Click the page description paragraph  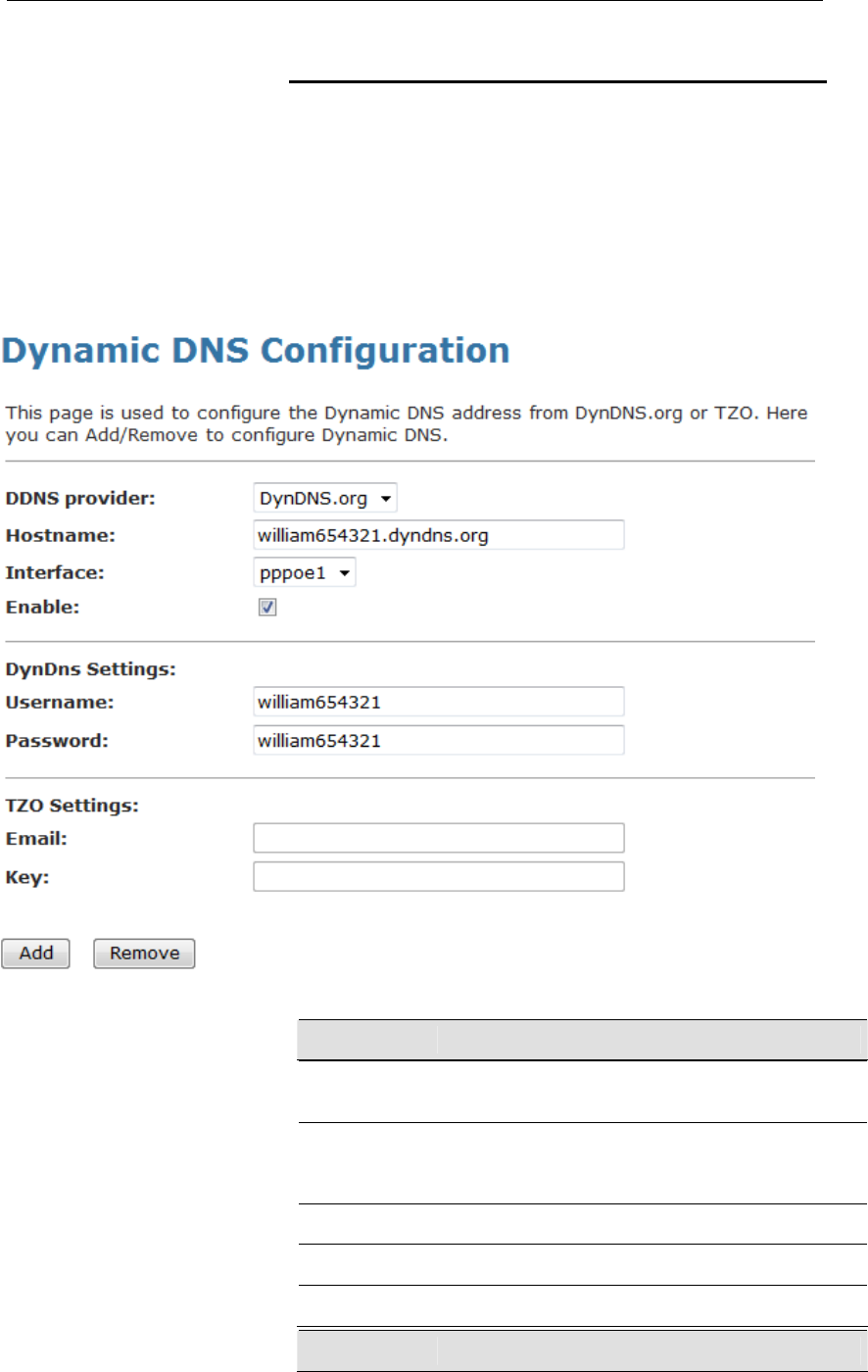tap(407, 425)
